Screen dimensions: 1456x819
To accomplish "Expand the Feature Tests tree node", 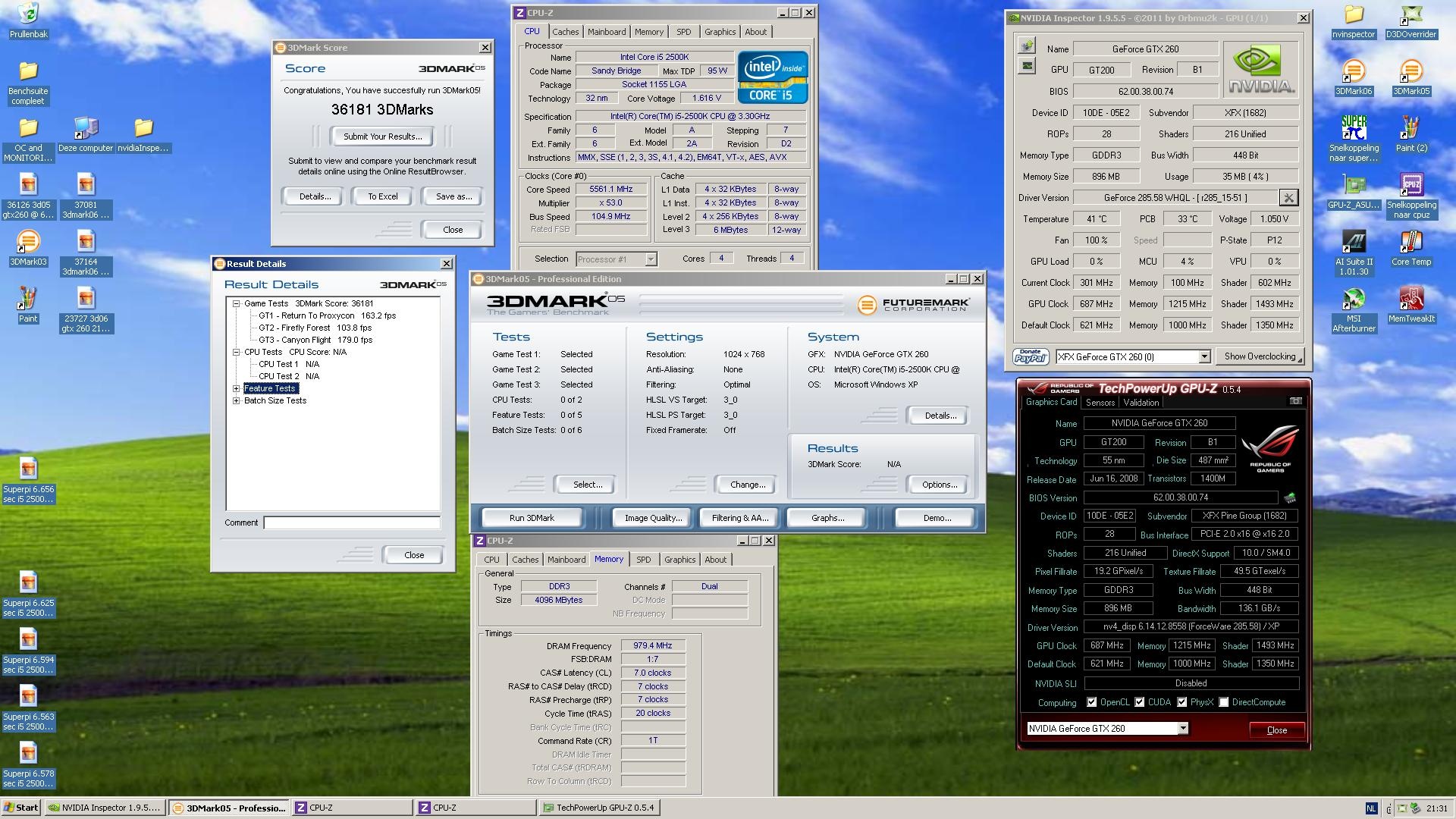I will tap(237, 388).
